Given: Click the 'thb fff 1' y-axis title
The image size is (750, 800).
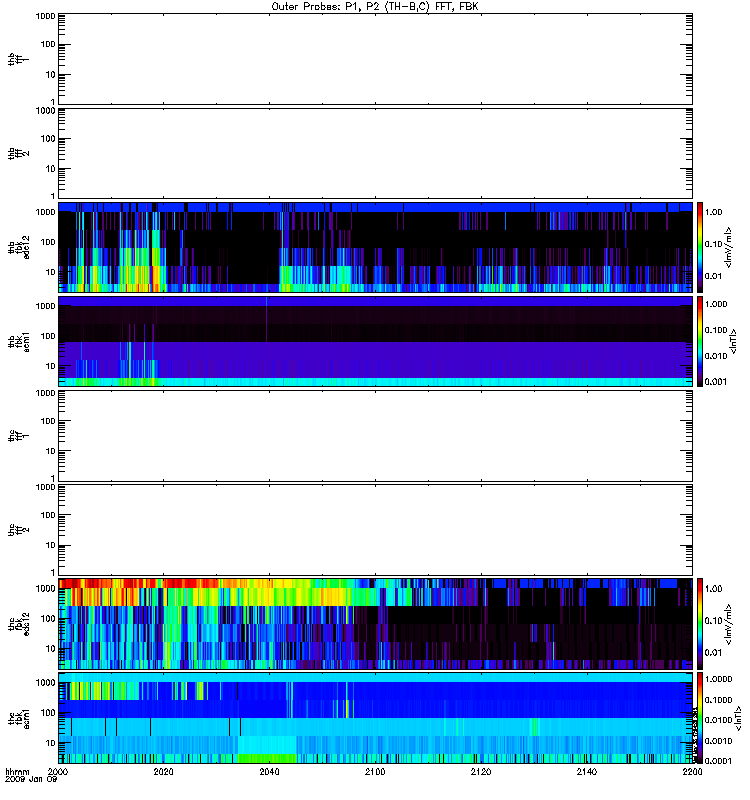Looking at the screenshot, I should 18,60.
